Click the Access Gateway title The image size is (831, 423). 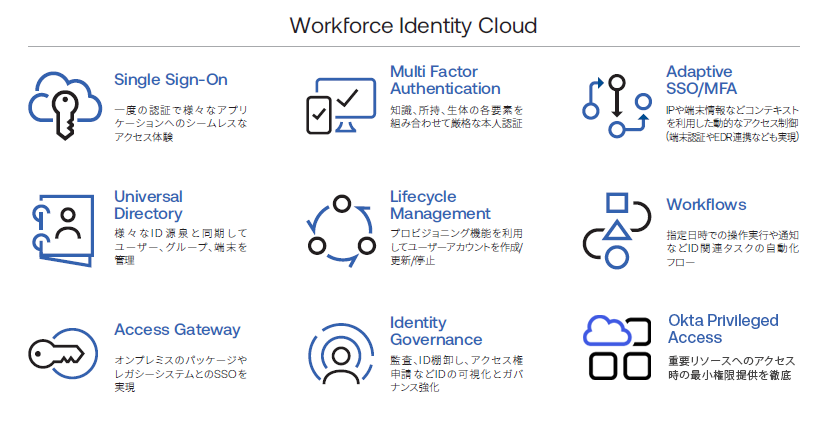click(177, 330)
